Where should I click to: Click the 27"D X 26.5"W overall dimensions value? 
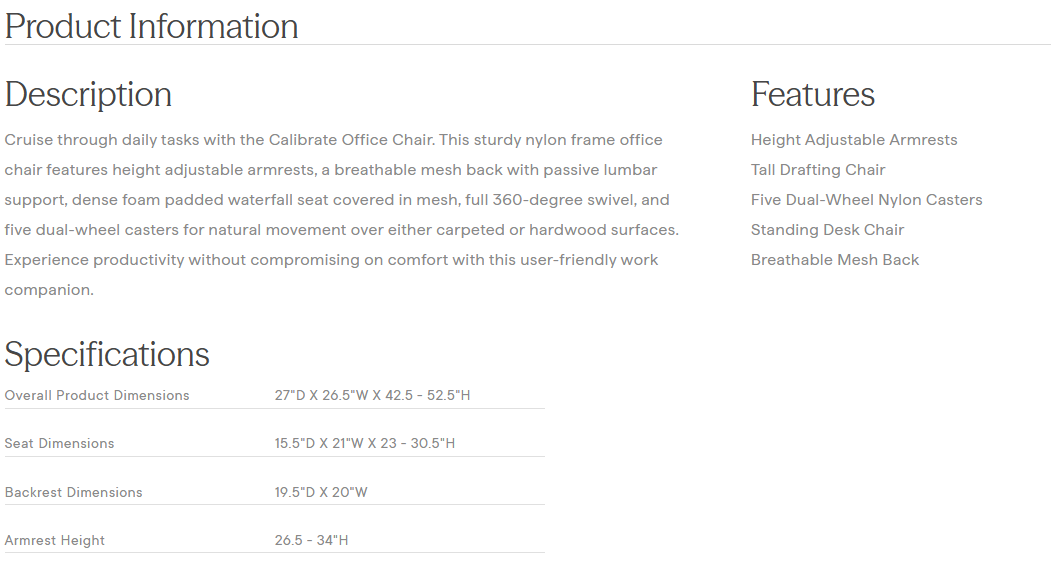coord(372,395)
